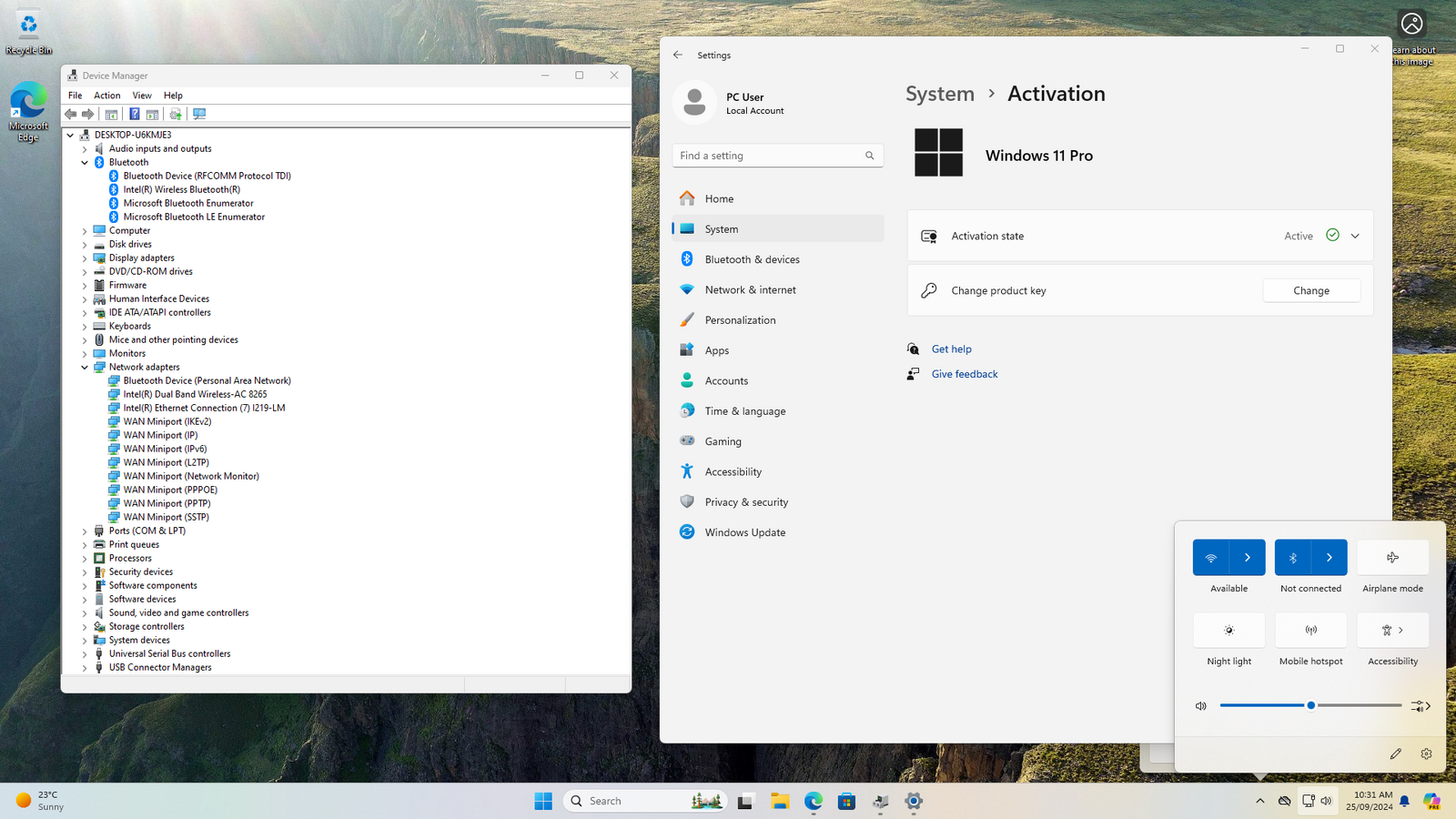Collapse the Network adapters tree node
Image resolution: width=1456 pixels, height=819 pixels.
pyautogui.click(x=85, y=368)
